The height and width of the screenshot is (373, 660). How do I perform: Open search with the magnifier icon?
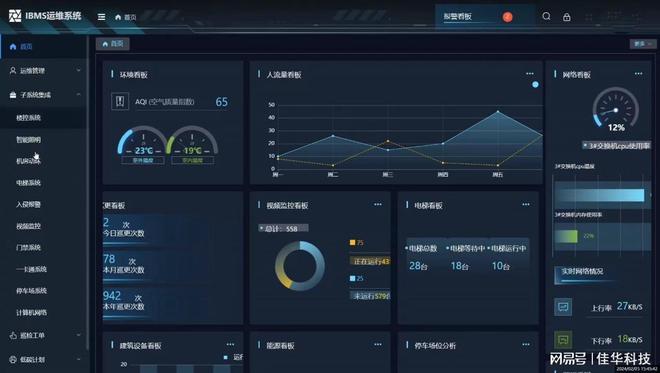(x=546, y=16)
